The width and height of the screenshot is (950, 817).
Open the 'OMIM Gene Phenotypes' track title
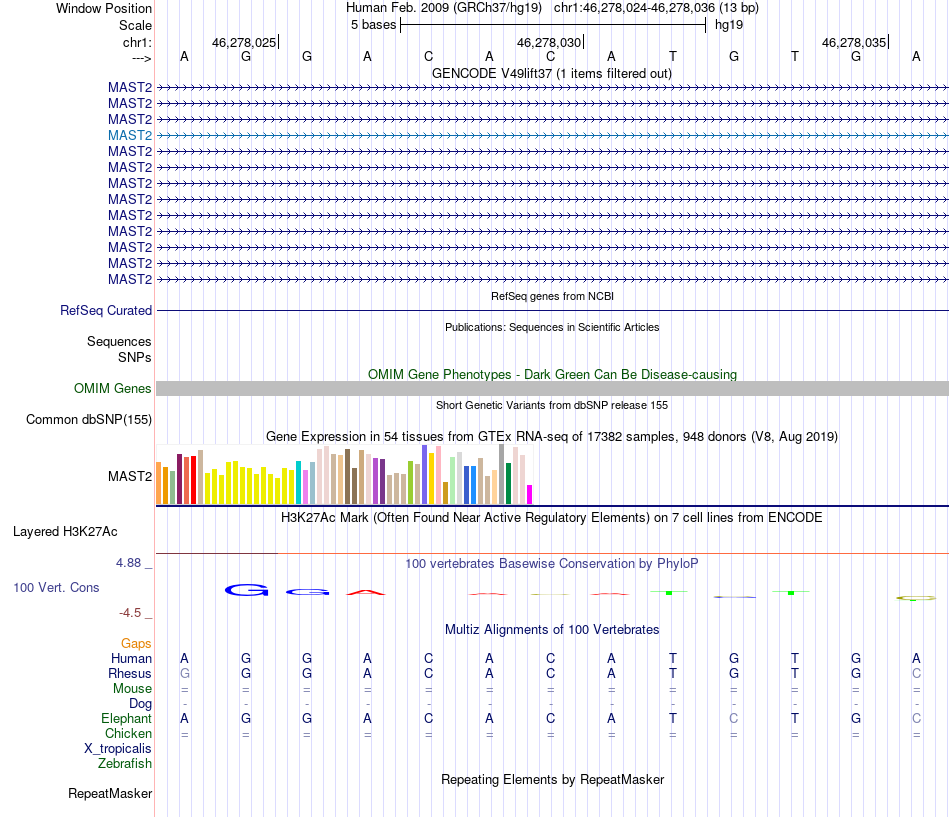[x=552, y=375]
